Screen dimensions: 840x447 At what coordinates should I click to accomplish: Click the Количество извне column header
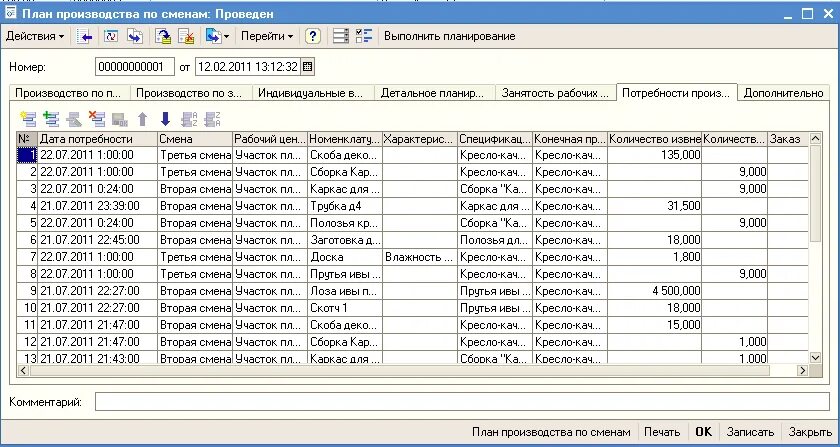click(x=655, y=139)
